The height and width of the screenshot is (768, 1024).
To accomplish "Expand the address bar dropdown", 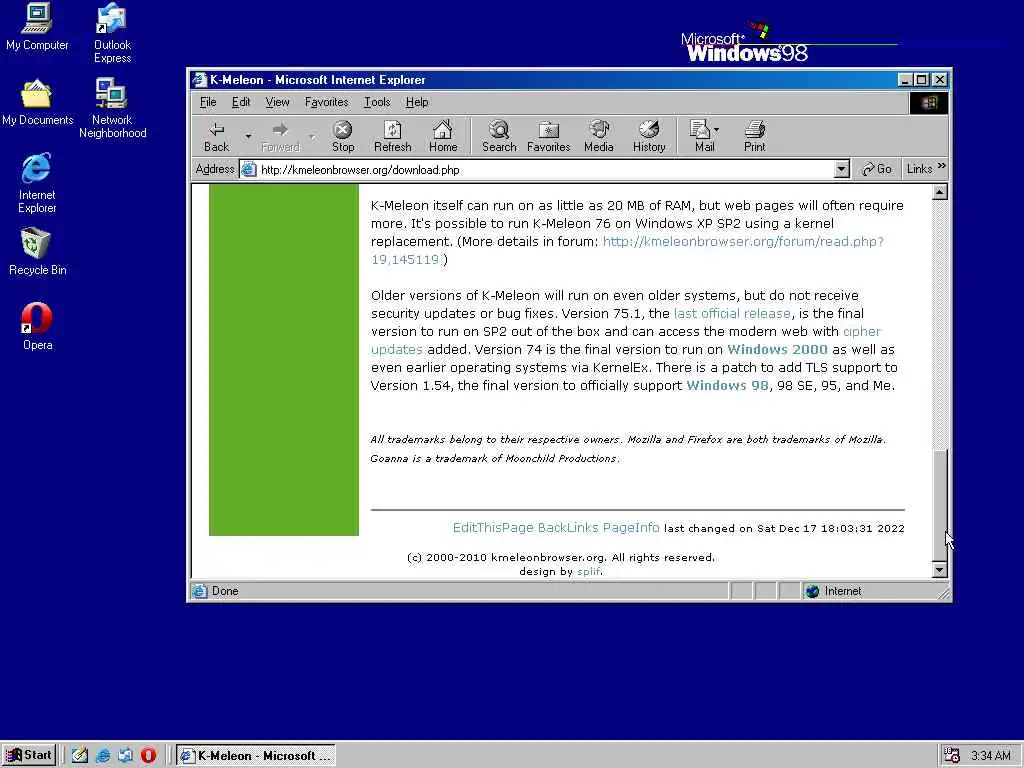I will (x=841, y=170).
